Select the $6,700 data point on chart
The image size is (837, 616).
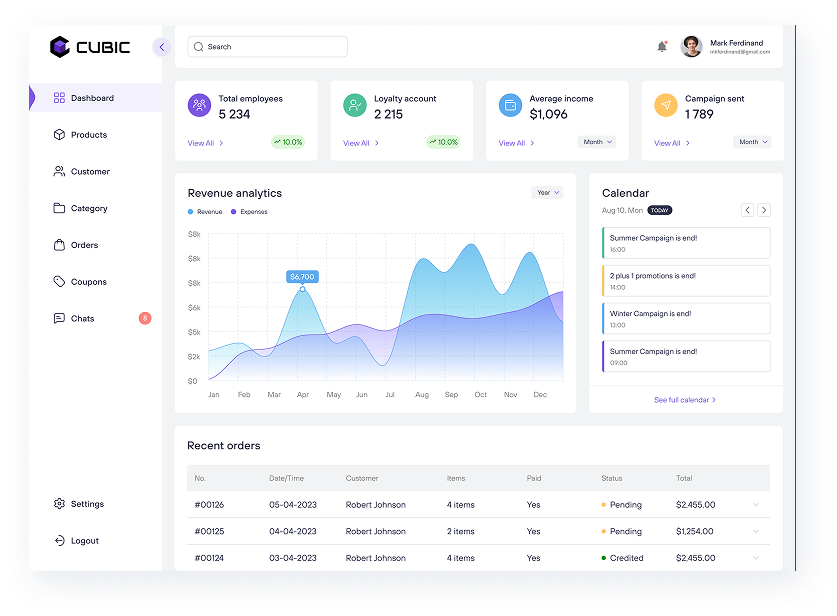(302, 289)
